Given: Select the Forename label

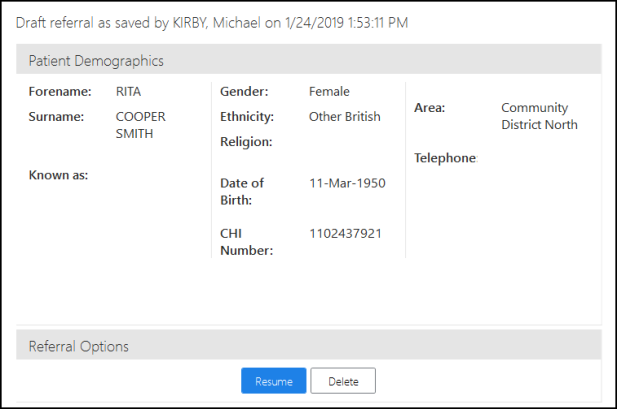Looking at the screenshot, I should point(60,92).
